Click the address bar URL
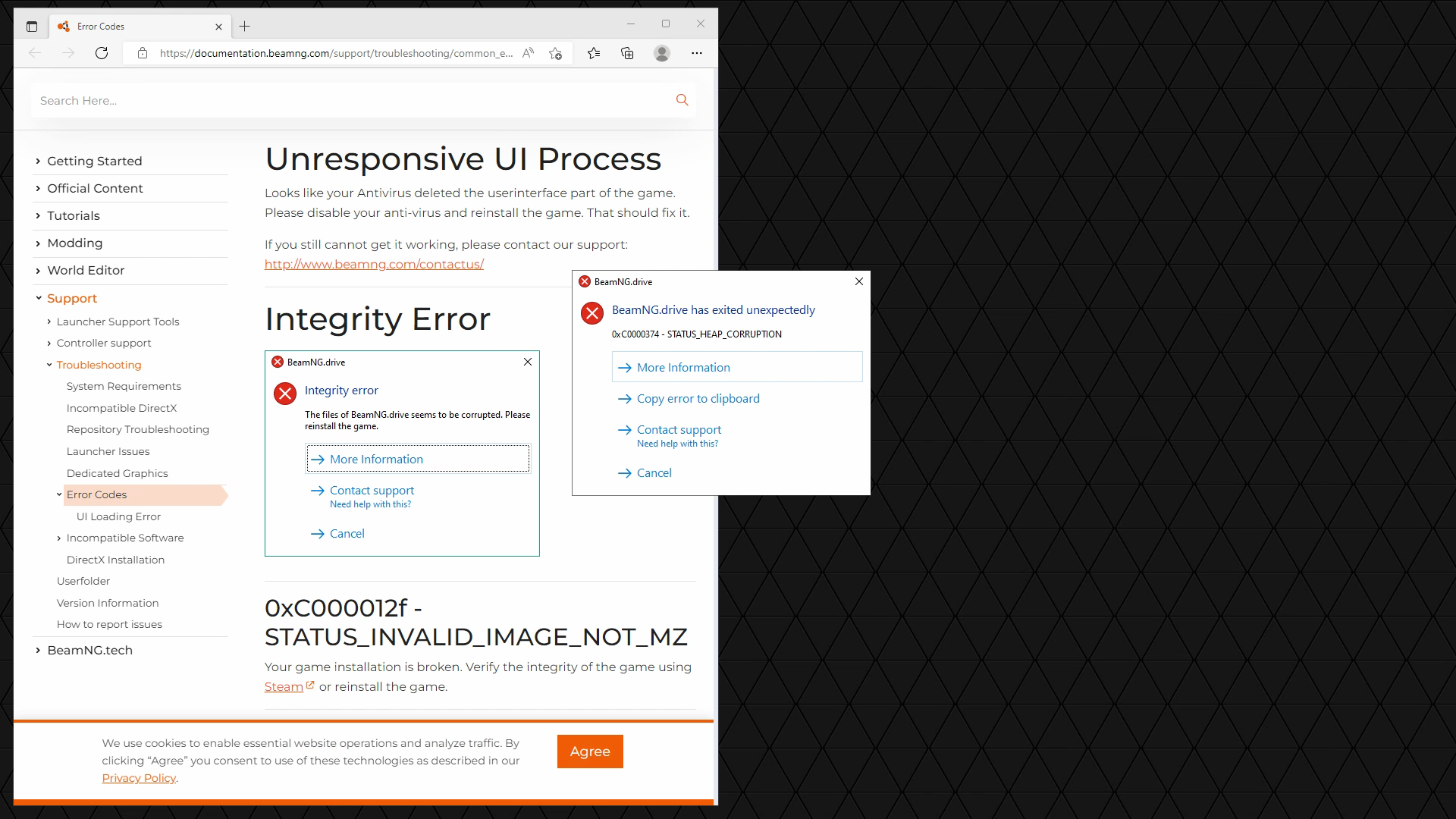The width and height of the screenshot is (1456, 819). click(x=336, y=53)
